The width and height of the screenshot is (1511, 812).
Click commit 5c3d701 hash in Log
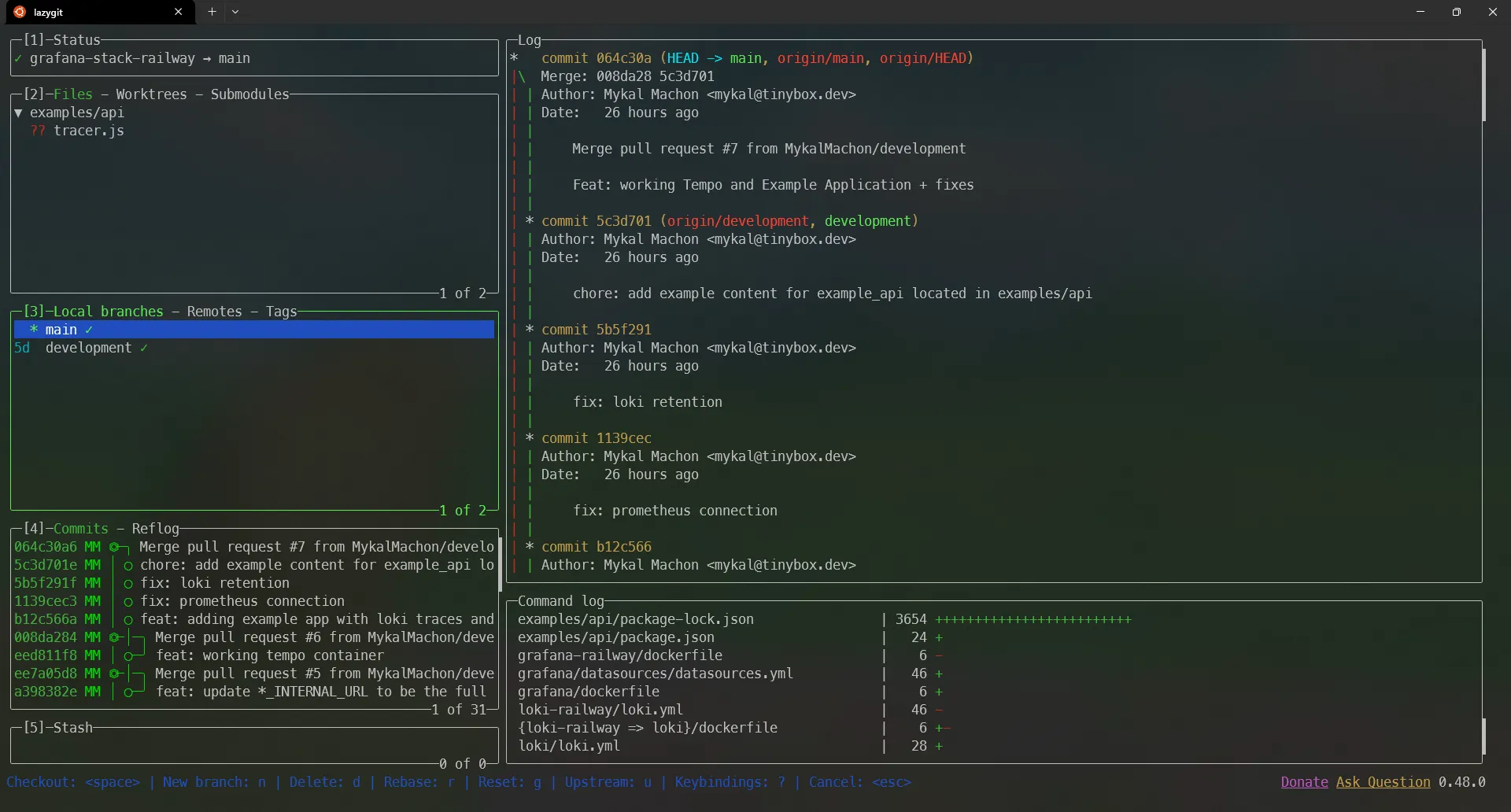[623, 221]
